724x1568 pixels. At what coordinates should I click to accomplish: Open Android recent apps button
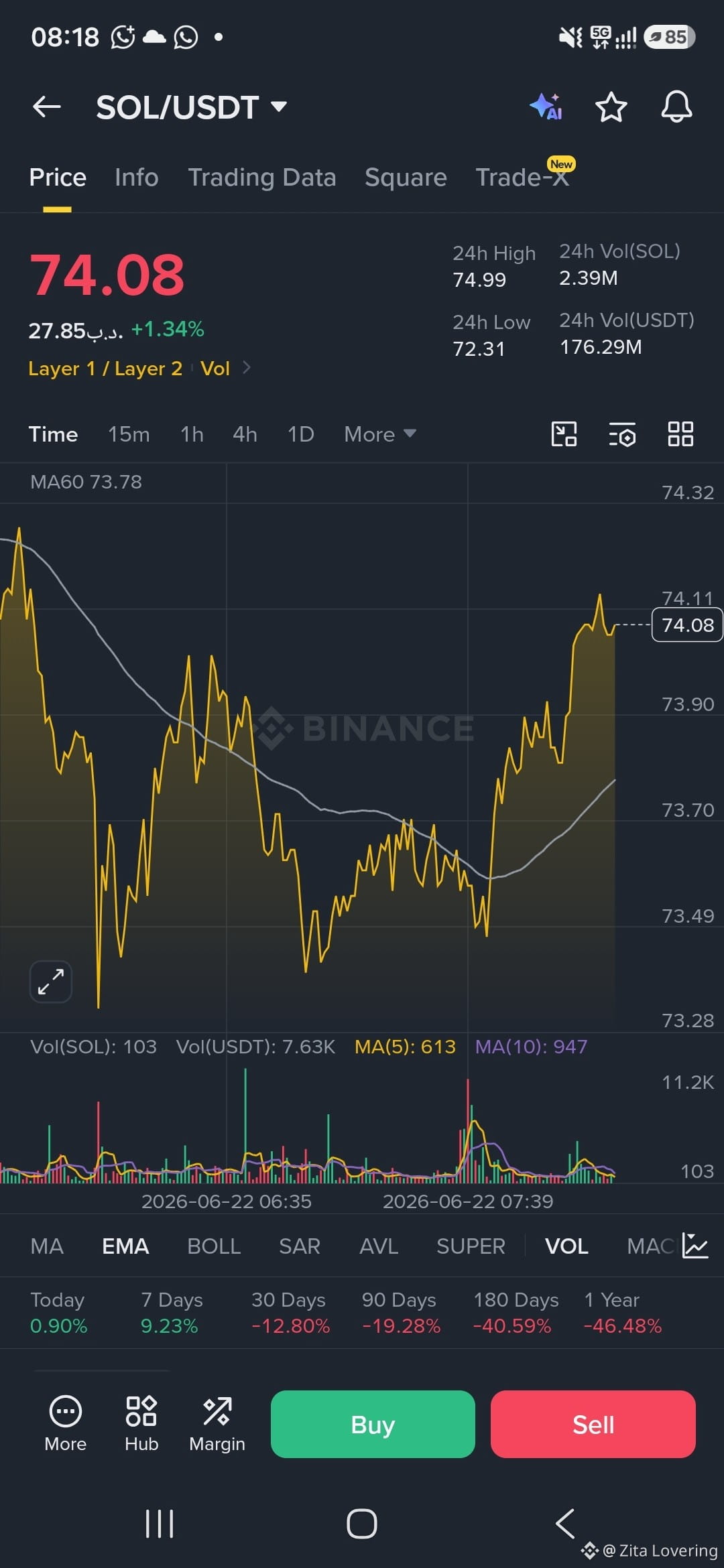[160, 1524]
